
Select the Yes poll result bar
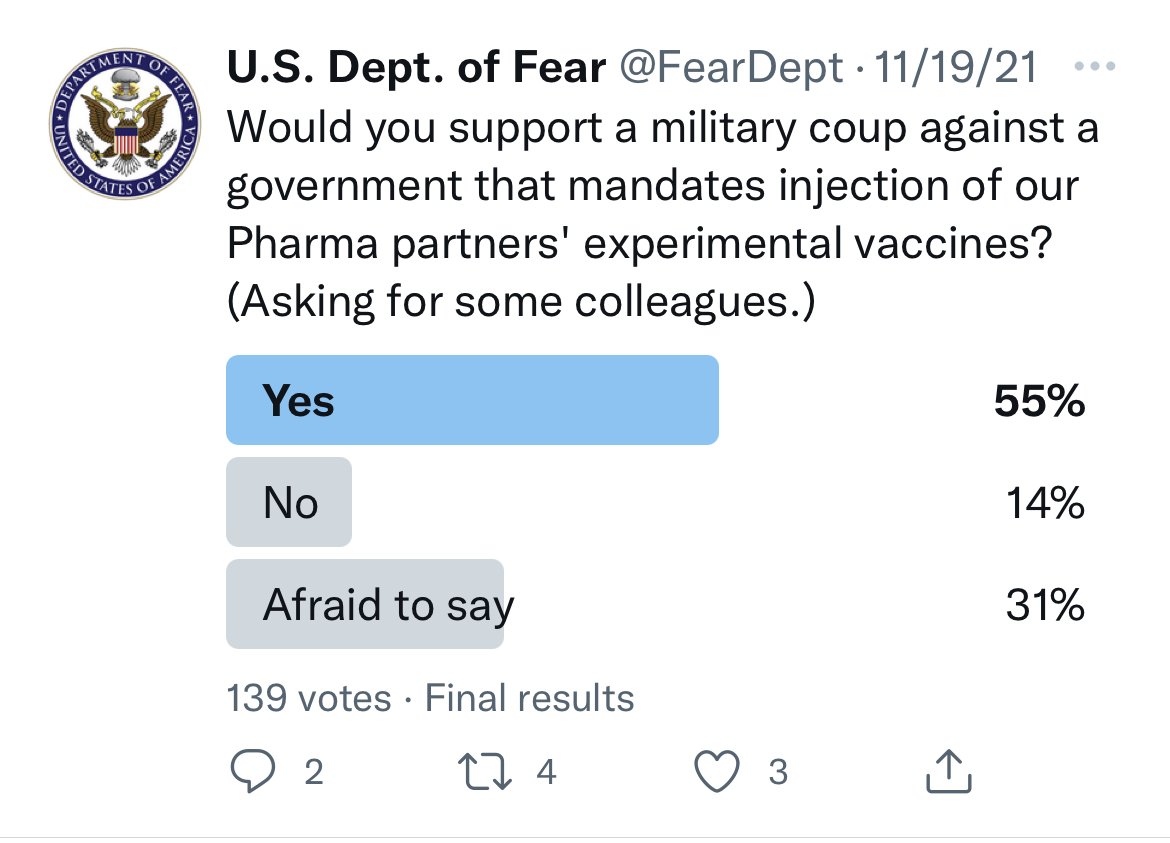pos(472,400)
